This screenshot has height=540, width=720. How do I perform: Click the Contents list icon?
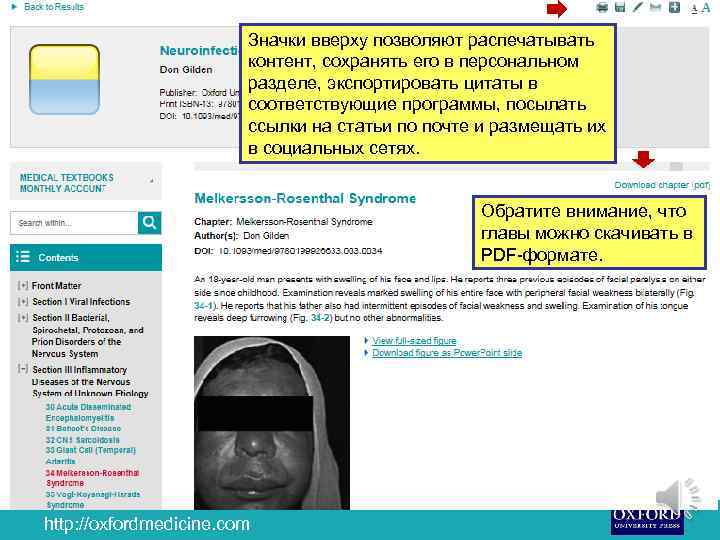pyautogui.click(x=23, y=257)
